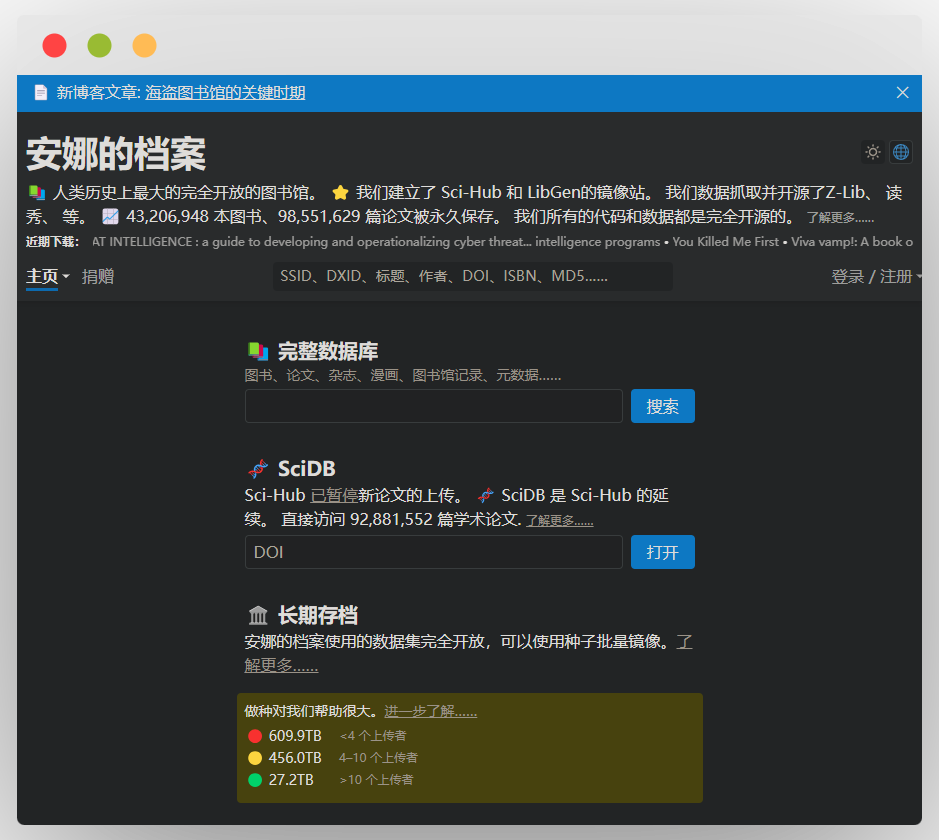939x840 pixels.
Task: Click the red dot for 609.9TB
Action: coord(255,736)
